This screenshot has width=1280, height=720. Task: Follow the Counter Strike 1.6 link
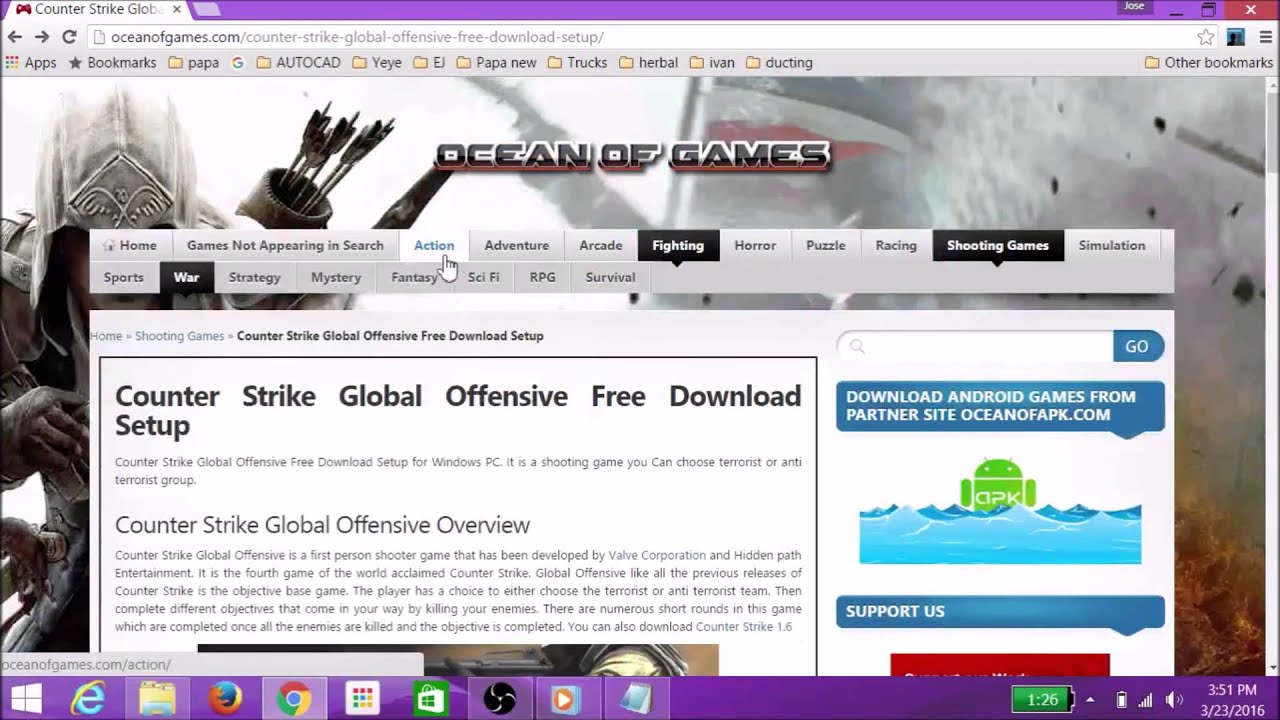[743, 627]
